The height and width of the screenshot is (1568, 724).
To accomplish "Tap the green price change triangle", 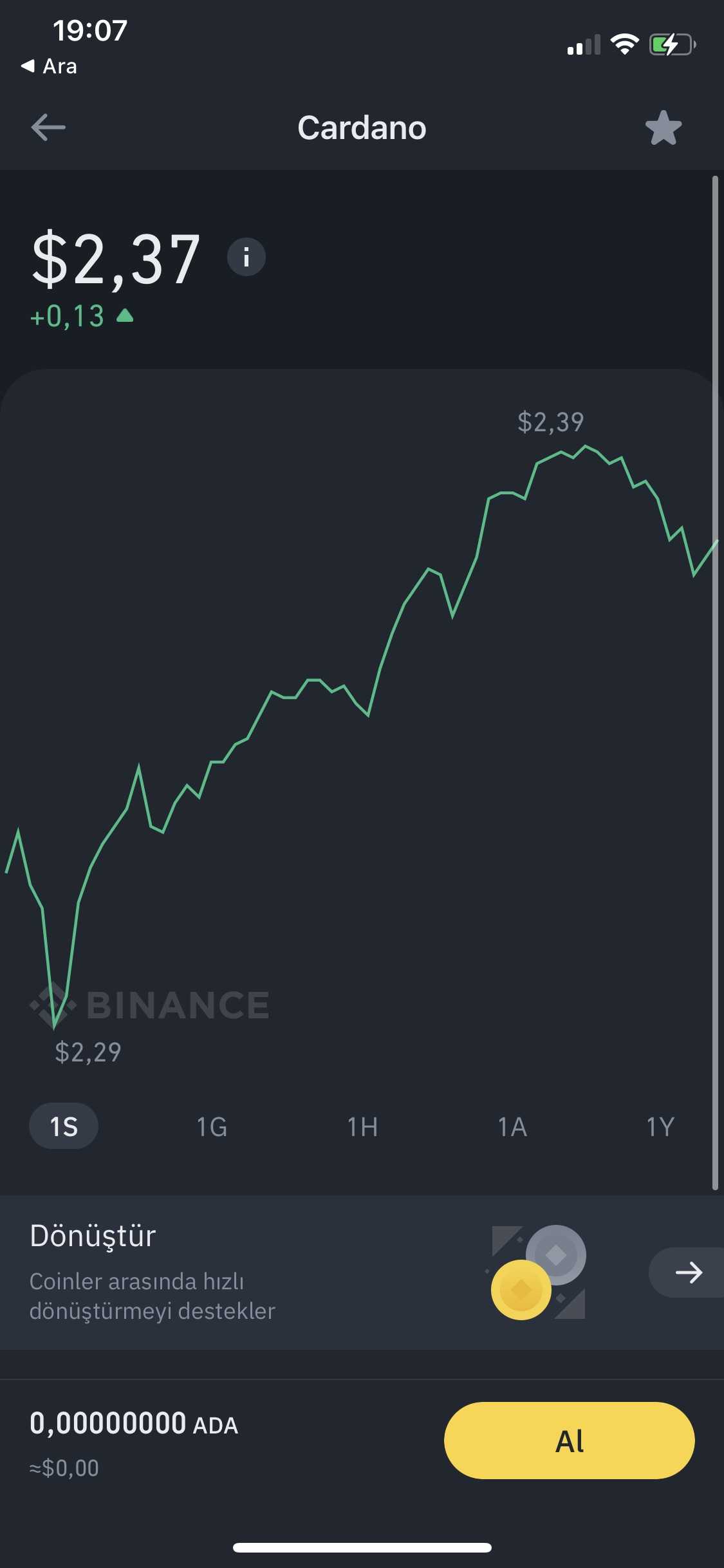I will click(x=125, y=315).
